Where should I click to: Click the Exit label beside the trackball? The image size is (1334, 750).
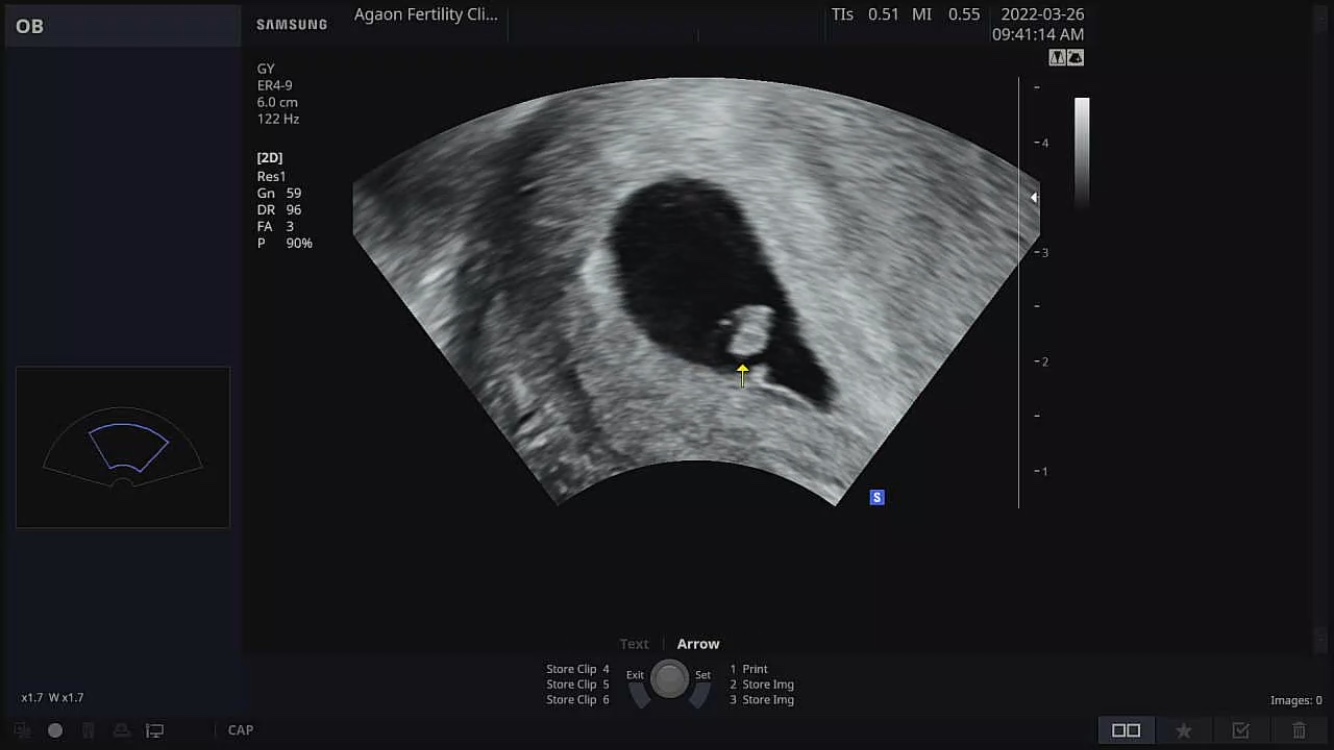[635, 675]
